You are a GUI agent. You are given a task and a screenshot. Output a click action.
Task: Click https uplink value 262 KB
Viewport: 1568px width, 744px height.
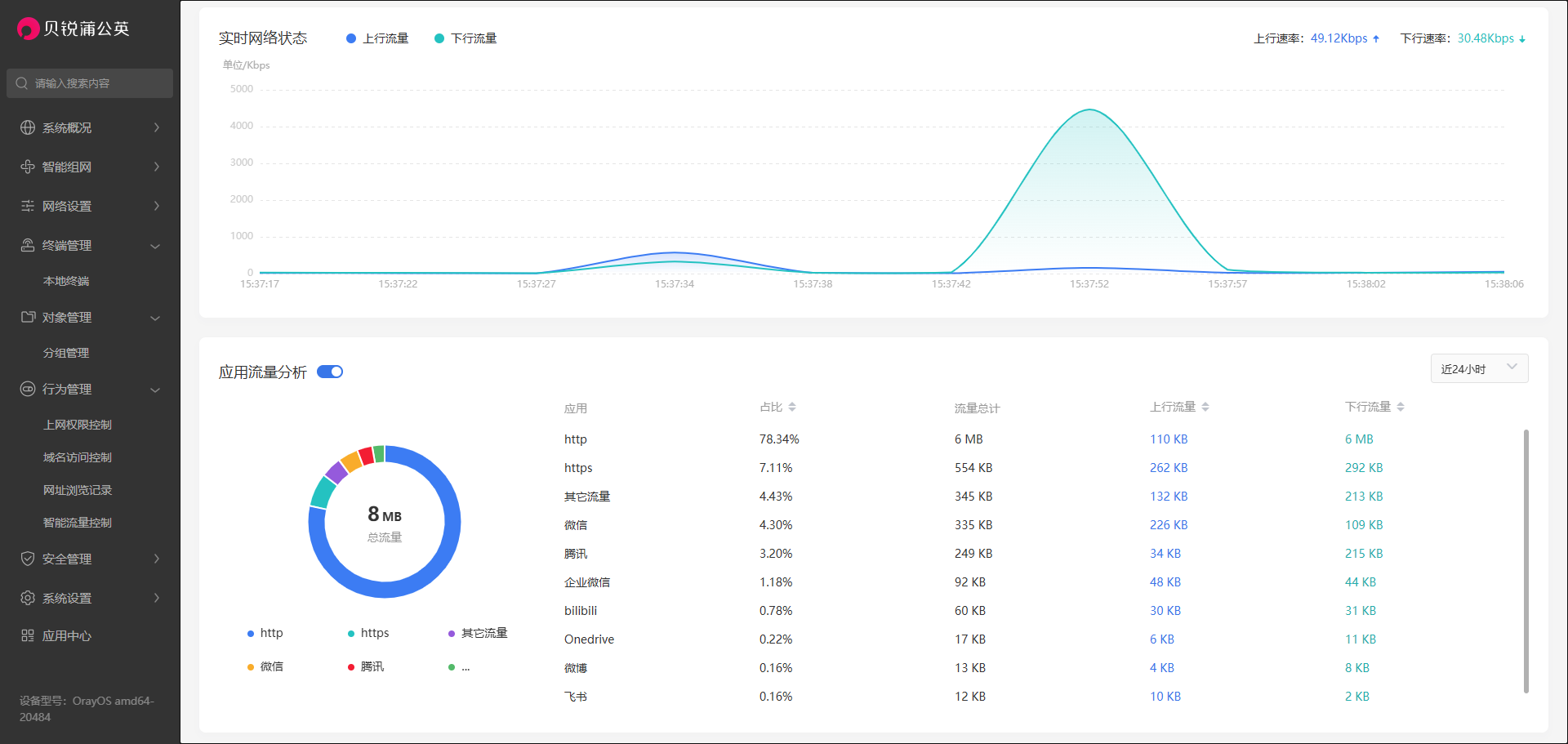pos(1169,468)
